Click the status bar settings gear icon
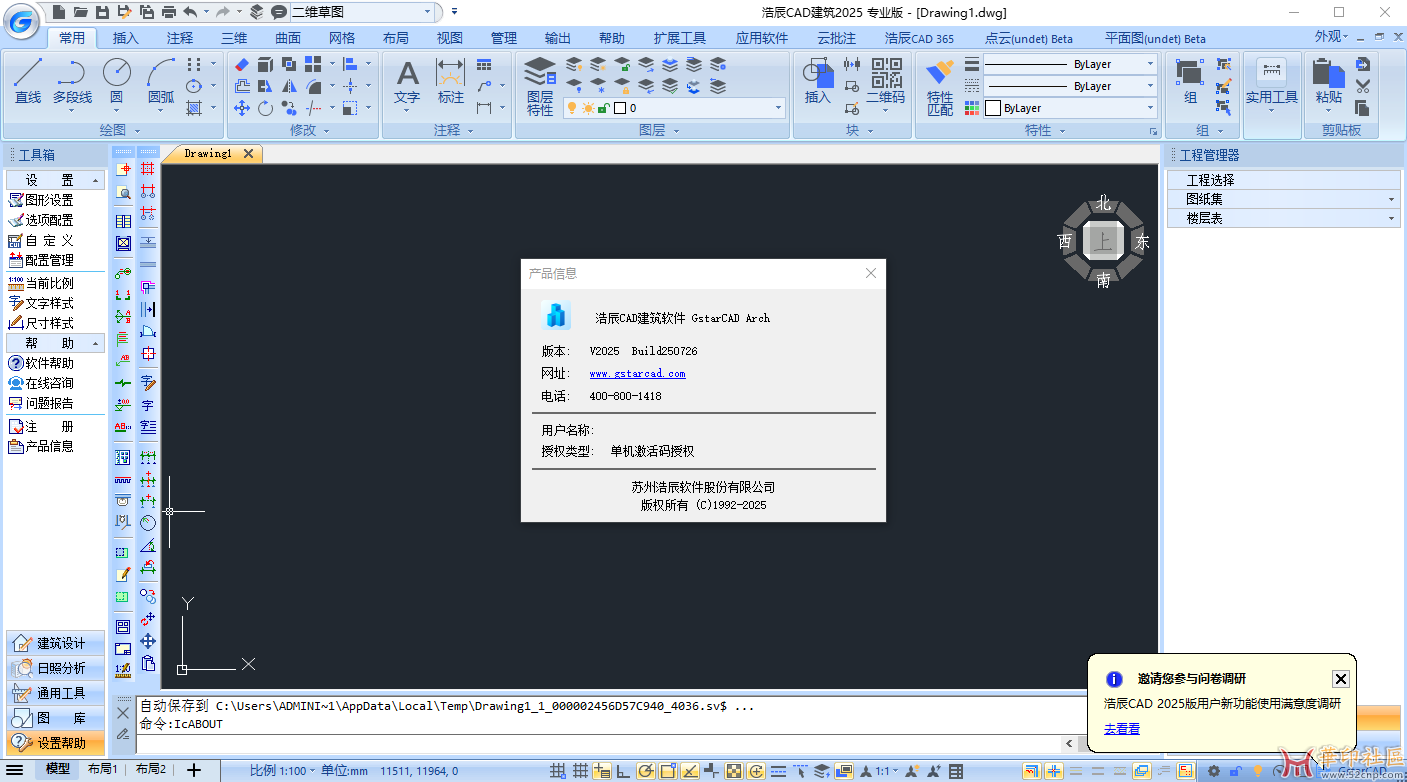Viewport: 1407px width, 782px height. click(1214, 771)
